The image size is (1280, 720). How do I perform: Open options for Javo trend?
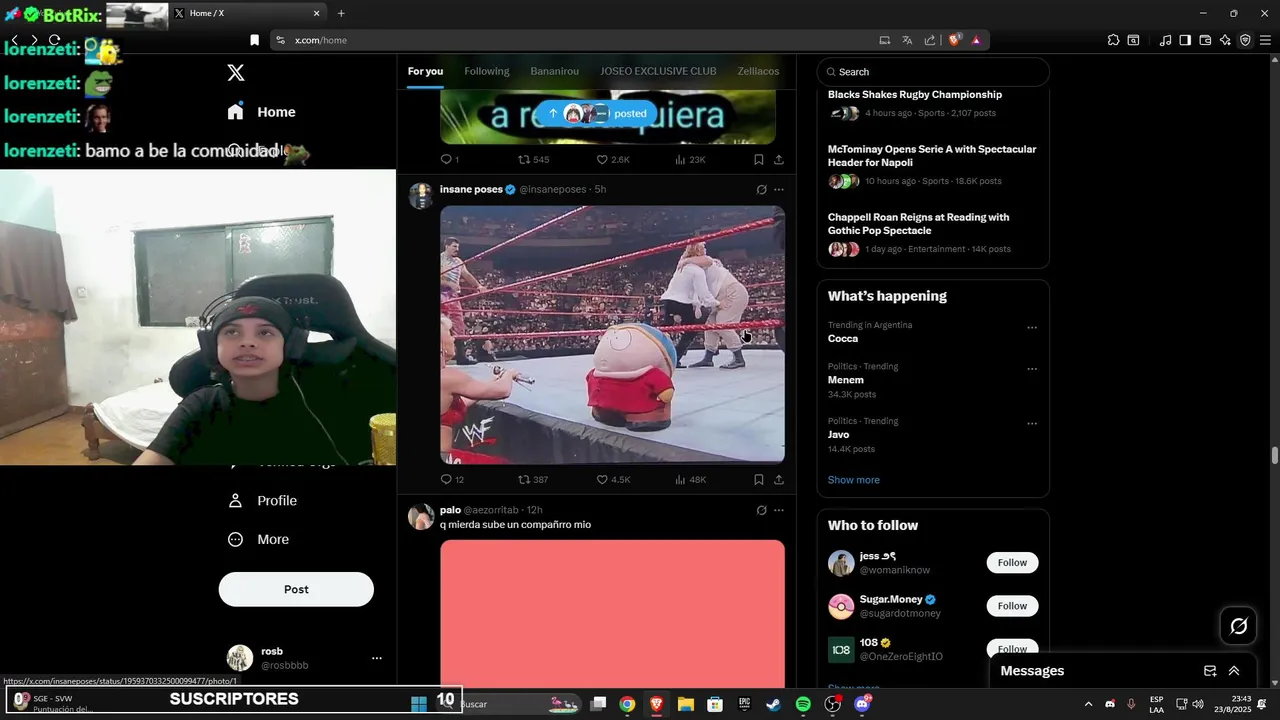tap(1032, 424)
